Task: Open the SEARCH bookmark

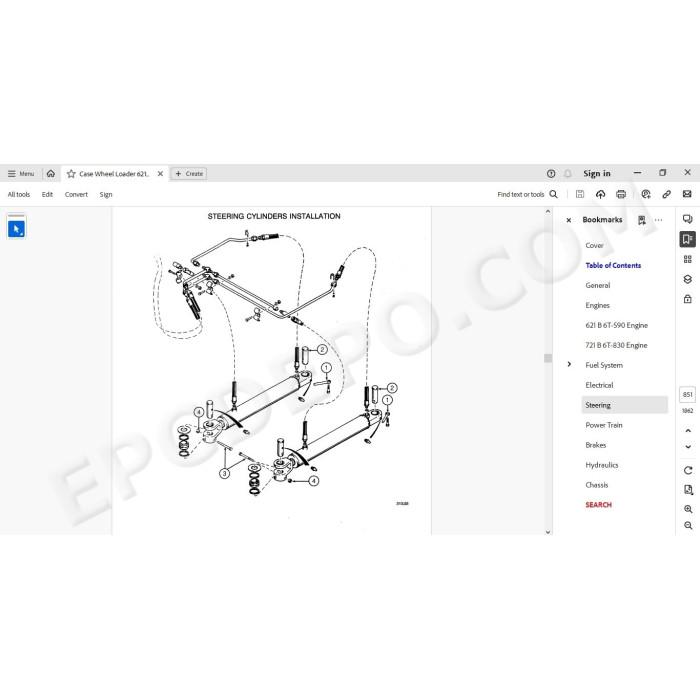Action: click(x=598, y=505)
